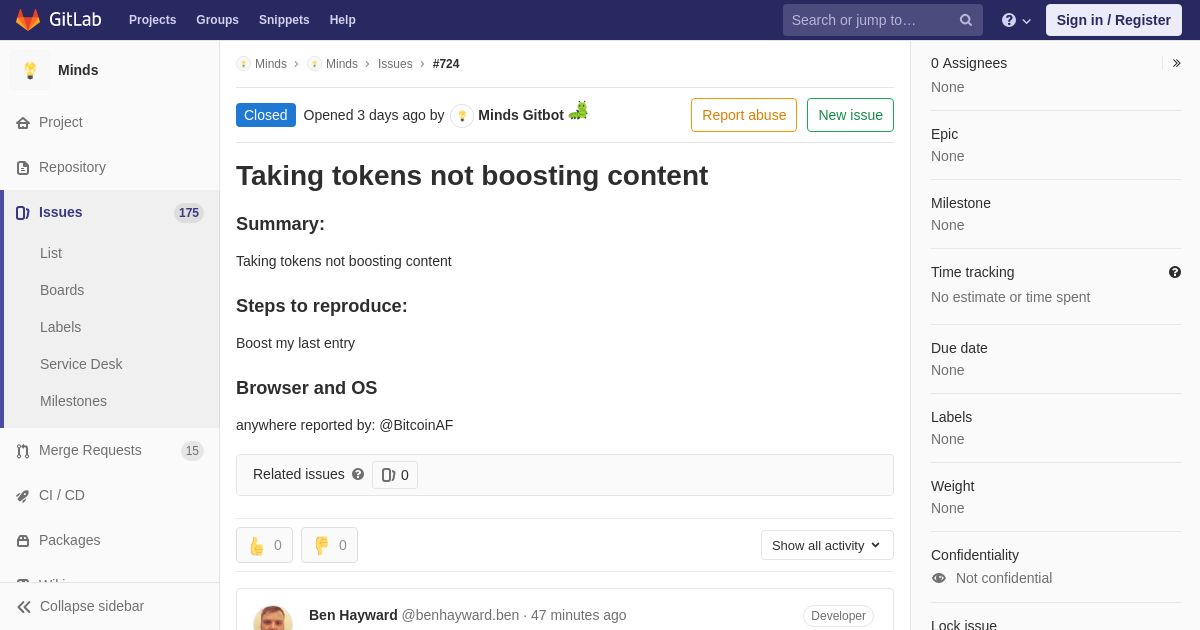Viewport: 1200px width, 630px height.
Task: Click the Issues count badge 175
Action: click(x=189, y=213)
